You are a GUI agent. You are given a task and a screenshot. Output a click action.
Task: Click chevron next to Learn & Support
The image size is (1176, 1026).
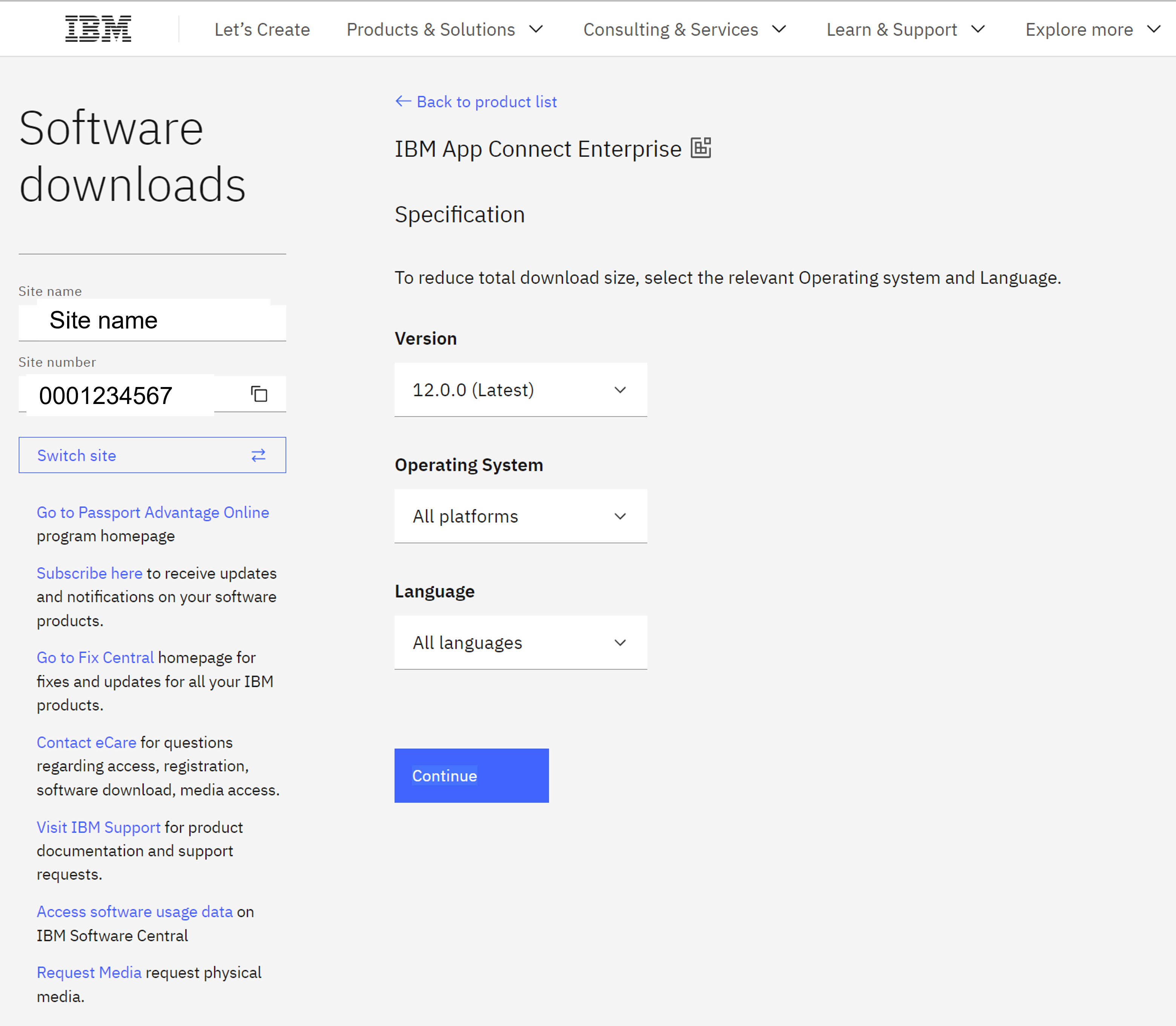[978, 29]
